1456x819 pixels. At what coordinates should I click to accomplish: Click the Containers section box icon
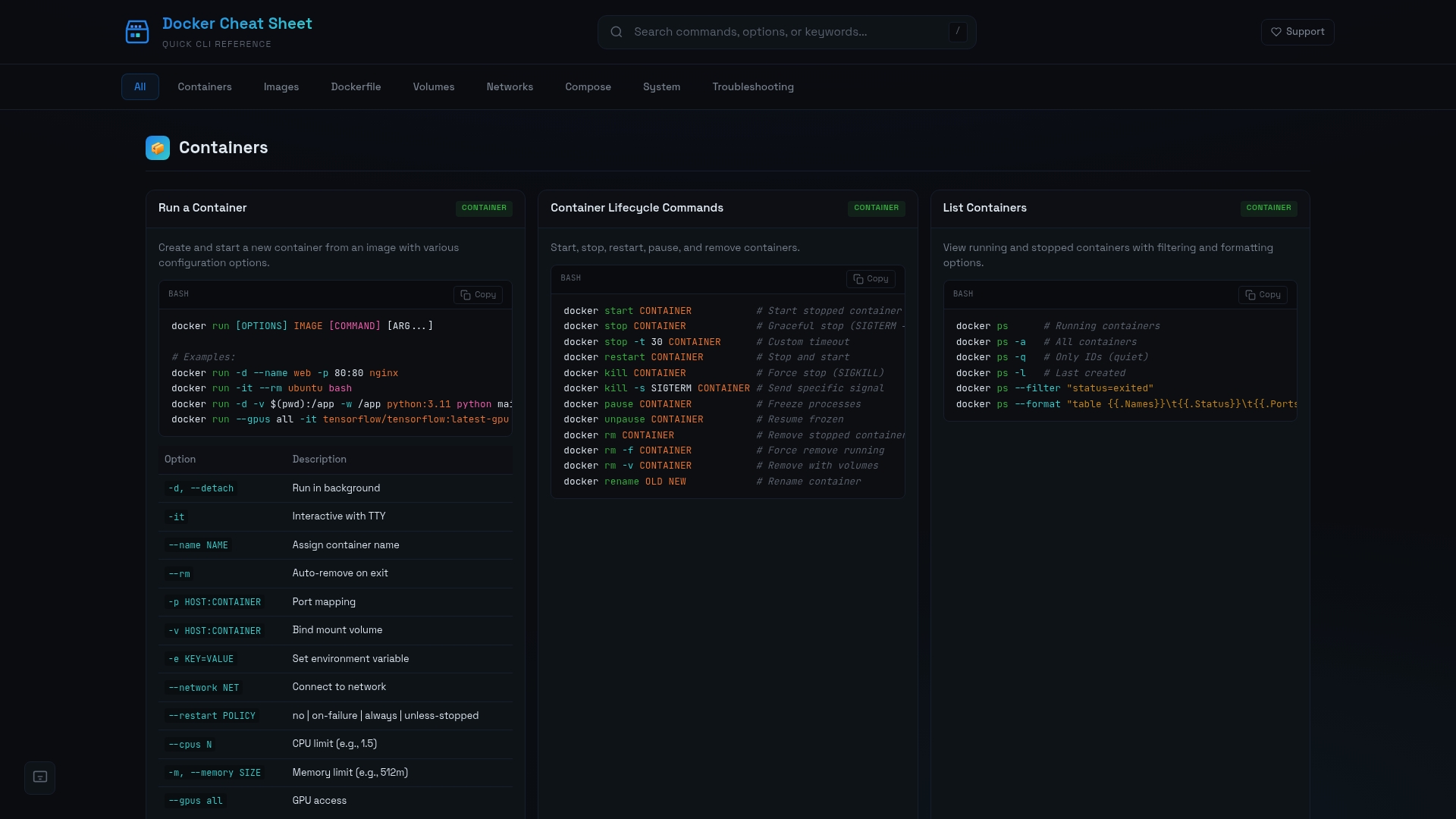158,148
